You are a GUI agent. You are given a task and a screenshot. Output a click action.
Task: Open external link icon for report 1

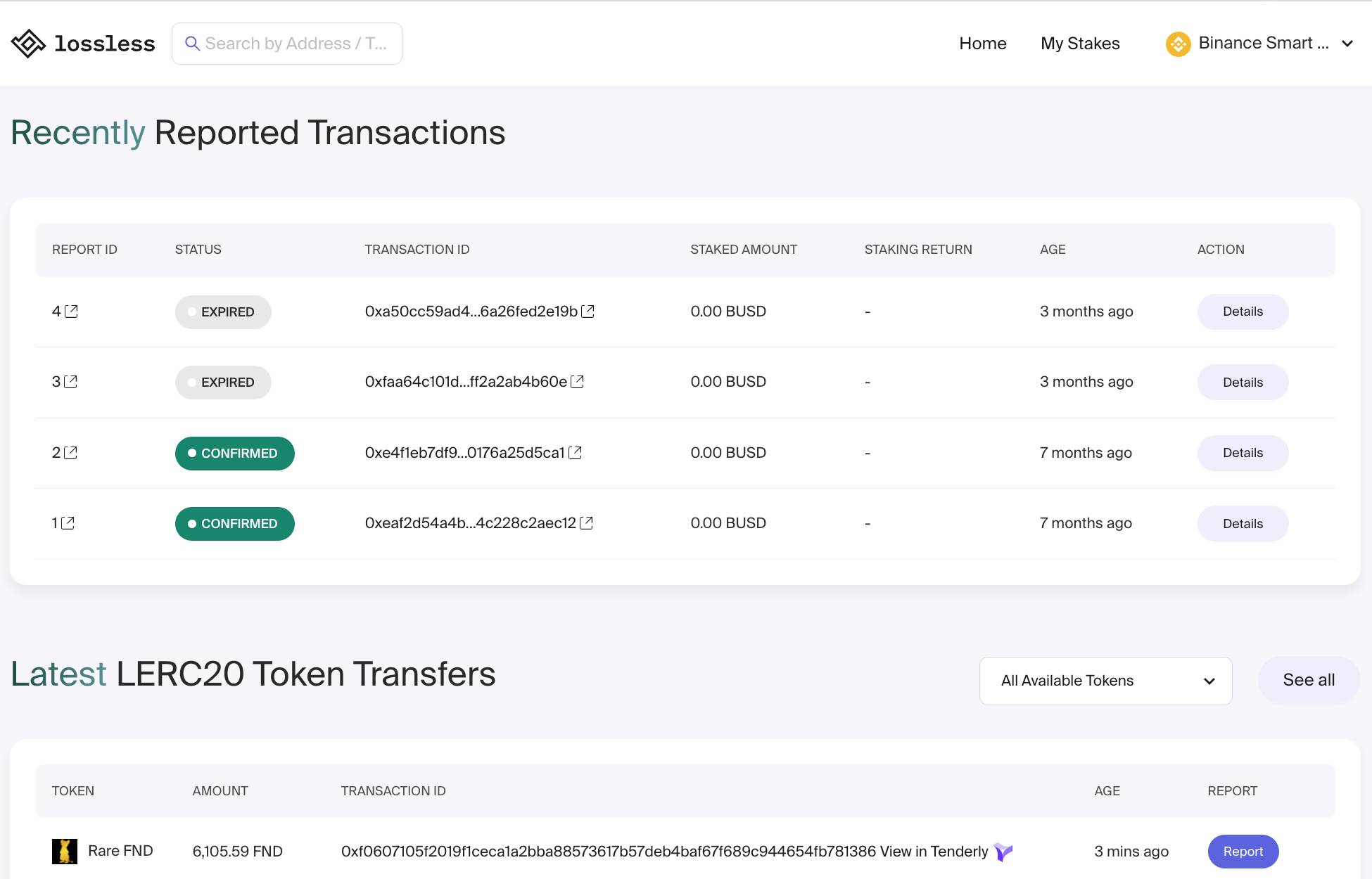click(68, 523)
